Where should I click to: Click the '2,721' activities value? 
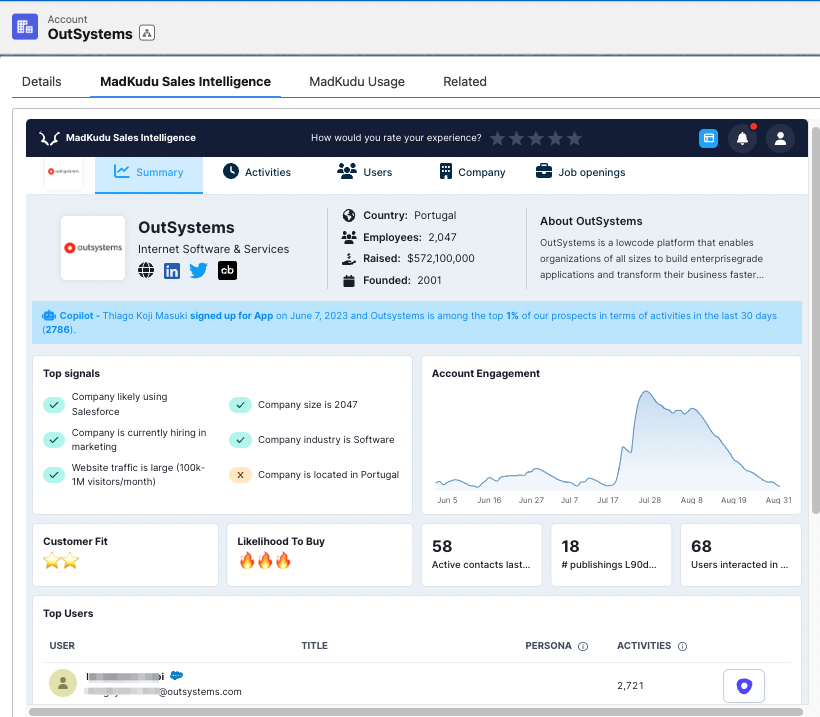pyautogui.click(x=630, y=686)
